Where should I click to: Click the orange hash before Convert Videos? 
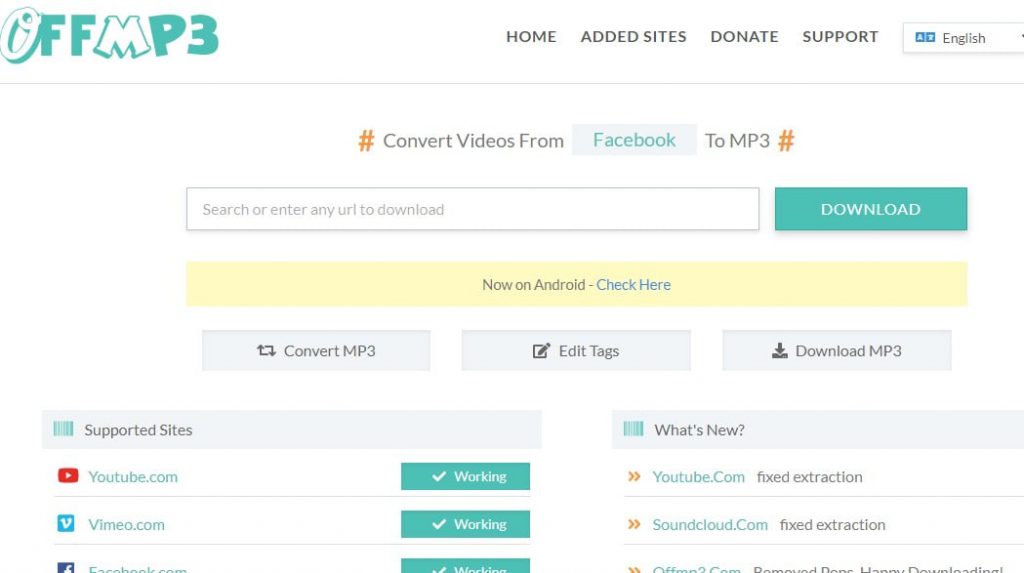[x=366, y=140]
